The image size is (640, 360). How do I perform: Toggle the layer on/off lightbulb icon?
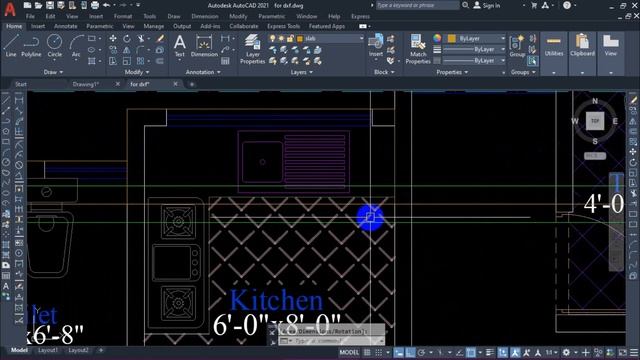pyautogui.click(x=273, y=38)
